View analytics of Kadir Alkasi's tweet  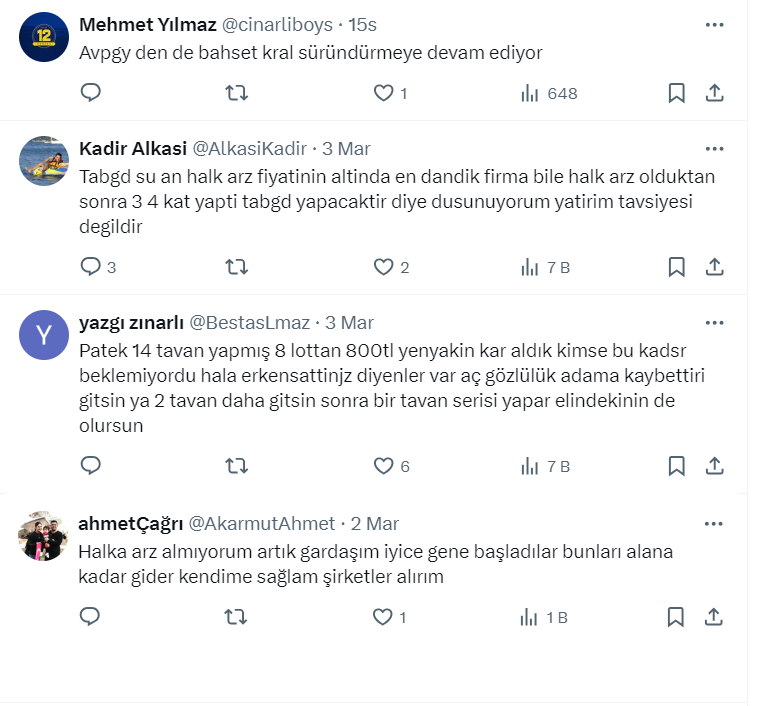[x=545, y=267]
